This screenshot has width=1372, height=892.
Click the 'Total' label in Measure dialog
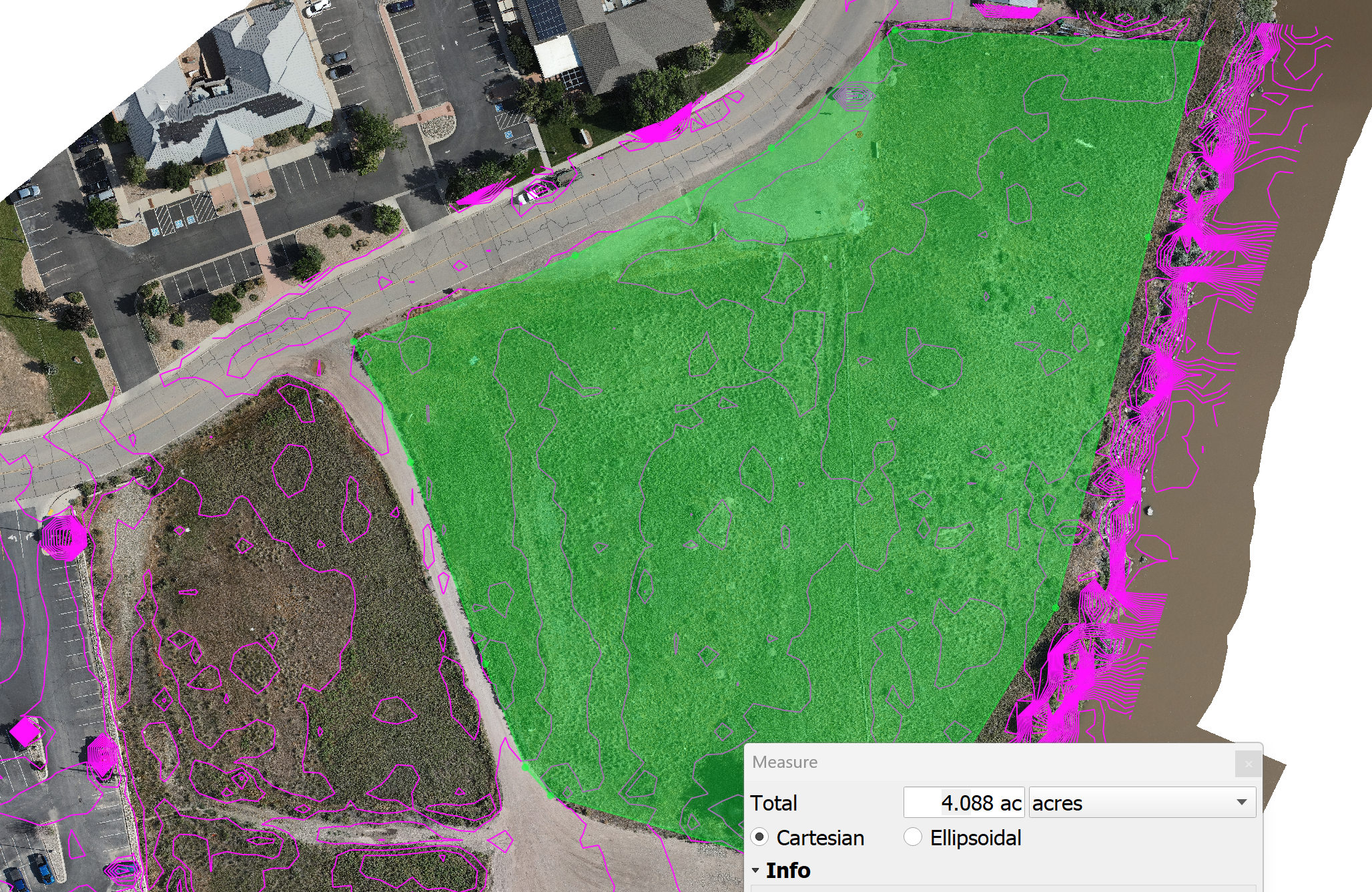pyautogui.click(x=773, y=803)
